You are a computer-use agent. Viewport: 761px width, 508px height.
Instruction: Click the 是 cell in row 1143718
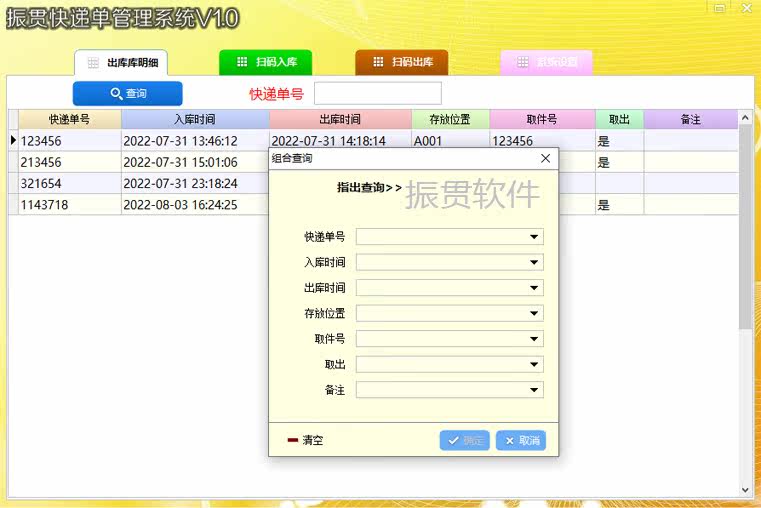[x=619, y=205]
